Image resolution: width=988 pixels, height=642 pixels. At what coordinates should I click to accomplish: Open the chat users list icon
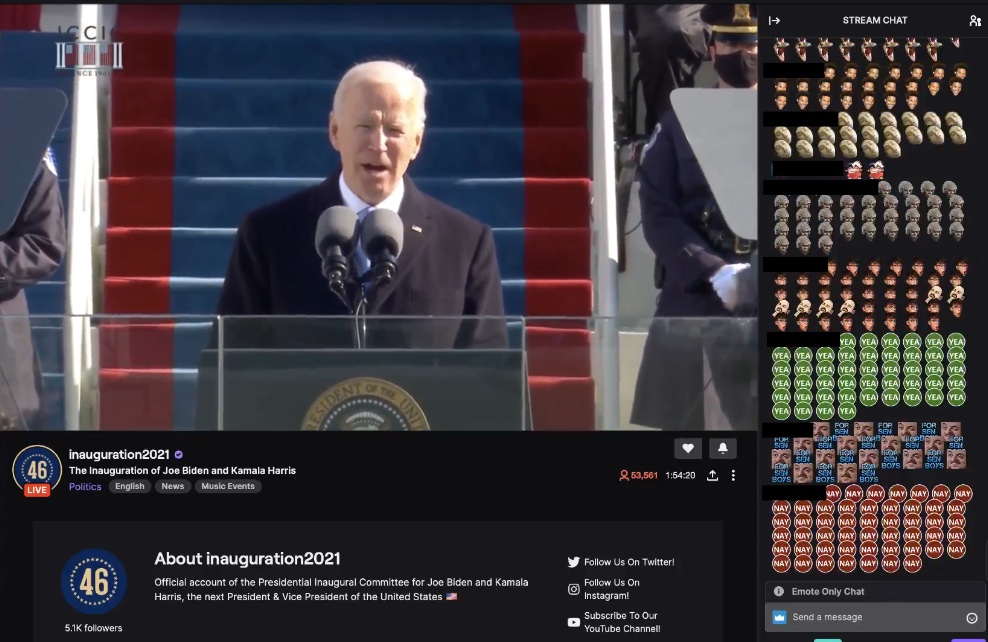click(x=975, y=20)
